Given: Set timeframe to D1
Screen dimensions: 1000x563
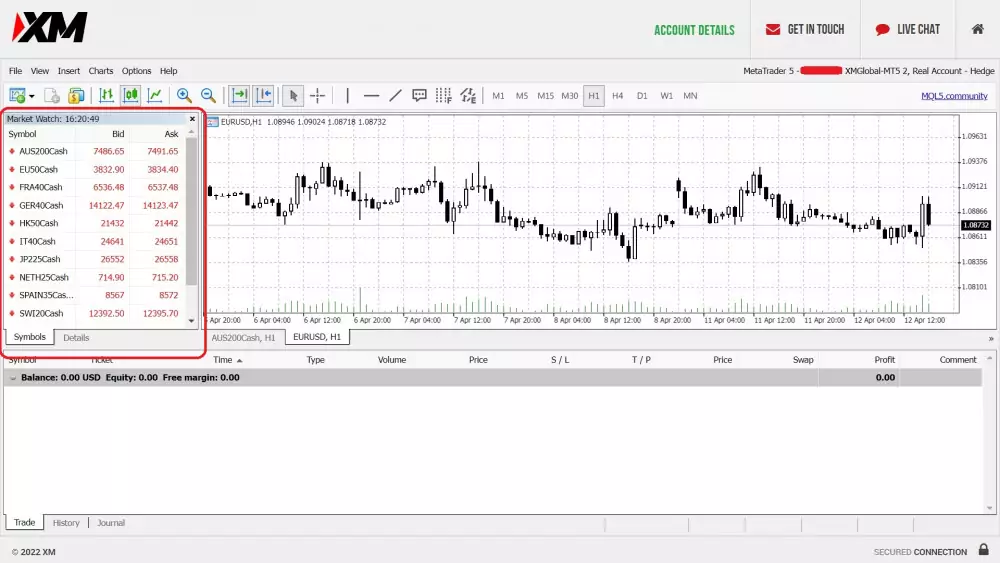Looking at the screenshot, I should click(642, 96).
